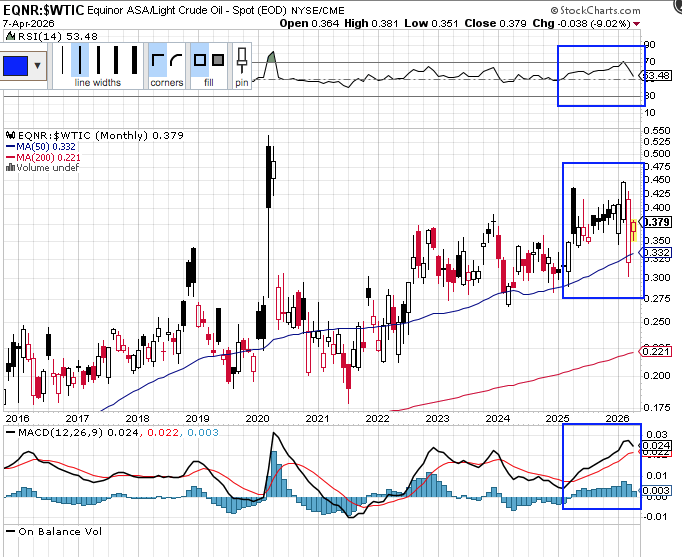Click the MACD histogram value 0.003 in the legend
Image resolution: width=682 pixels, height=557 pixels.
tap(203, 433)
